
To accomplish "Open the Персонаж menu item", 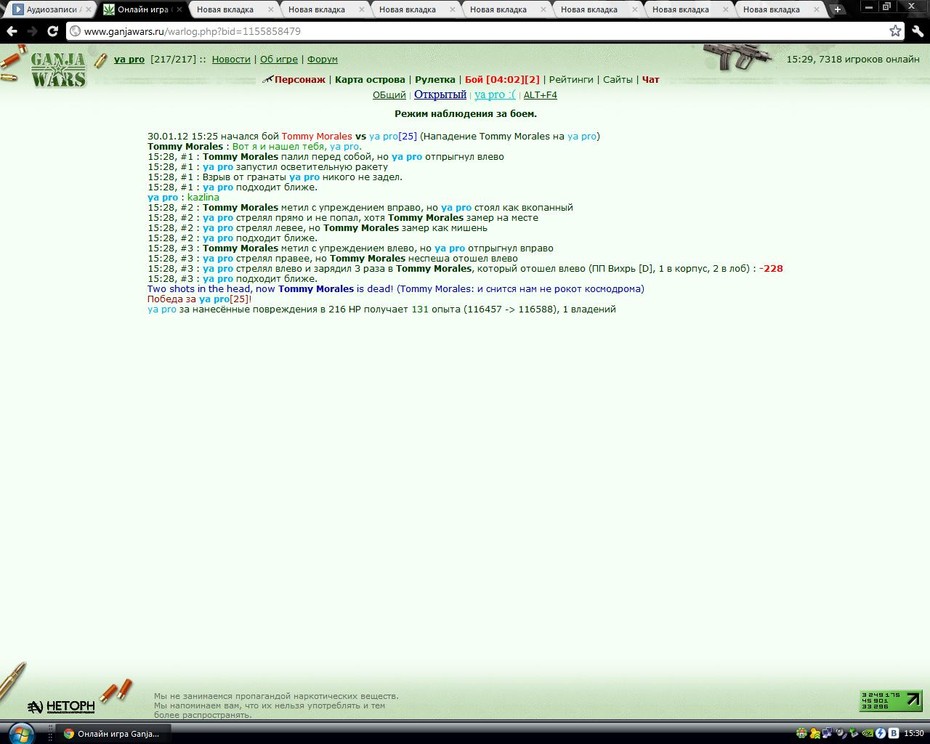I will [x=300, y=80].
